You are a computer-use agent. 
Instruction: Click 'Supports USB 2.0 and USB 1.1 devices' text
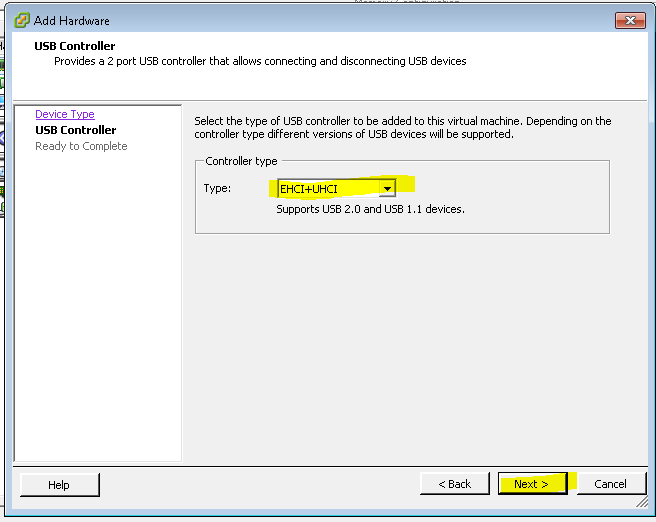coord(370,209)
